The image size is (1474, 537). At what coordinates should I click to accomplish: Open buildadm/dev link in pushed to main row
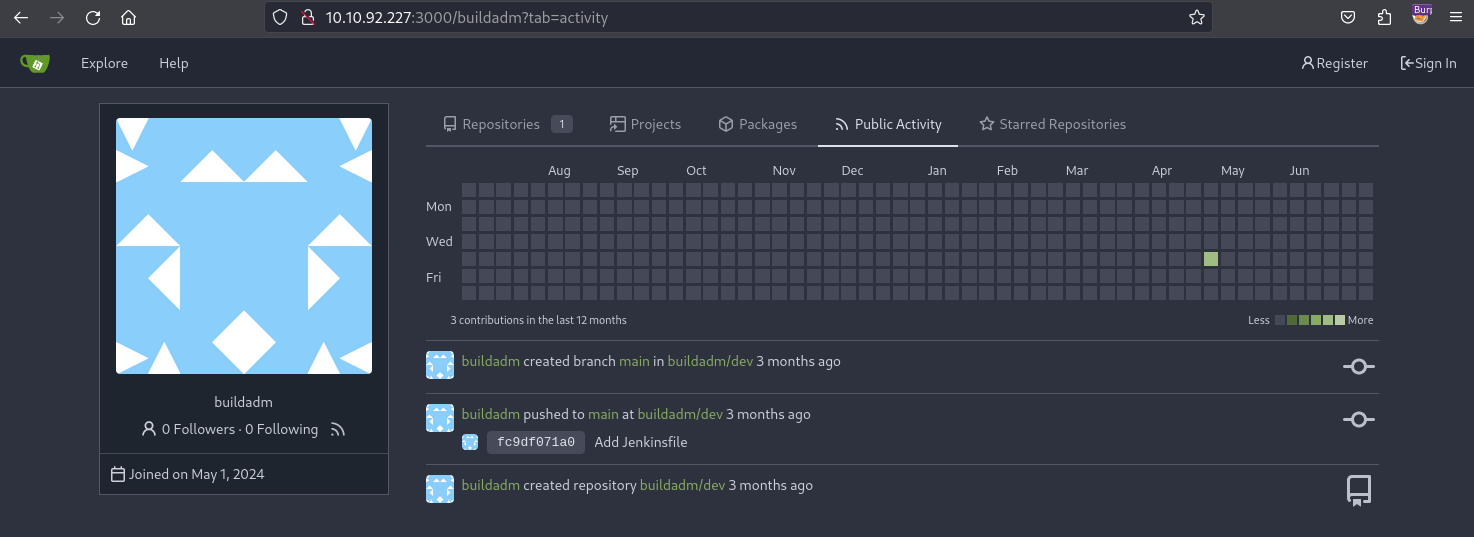pos(680,414)
